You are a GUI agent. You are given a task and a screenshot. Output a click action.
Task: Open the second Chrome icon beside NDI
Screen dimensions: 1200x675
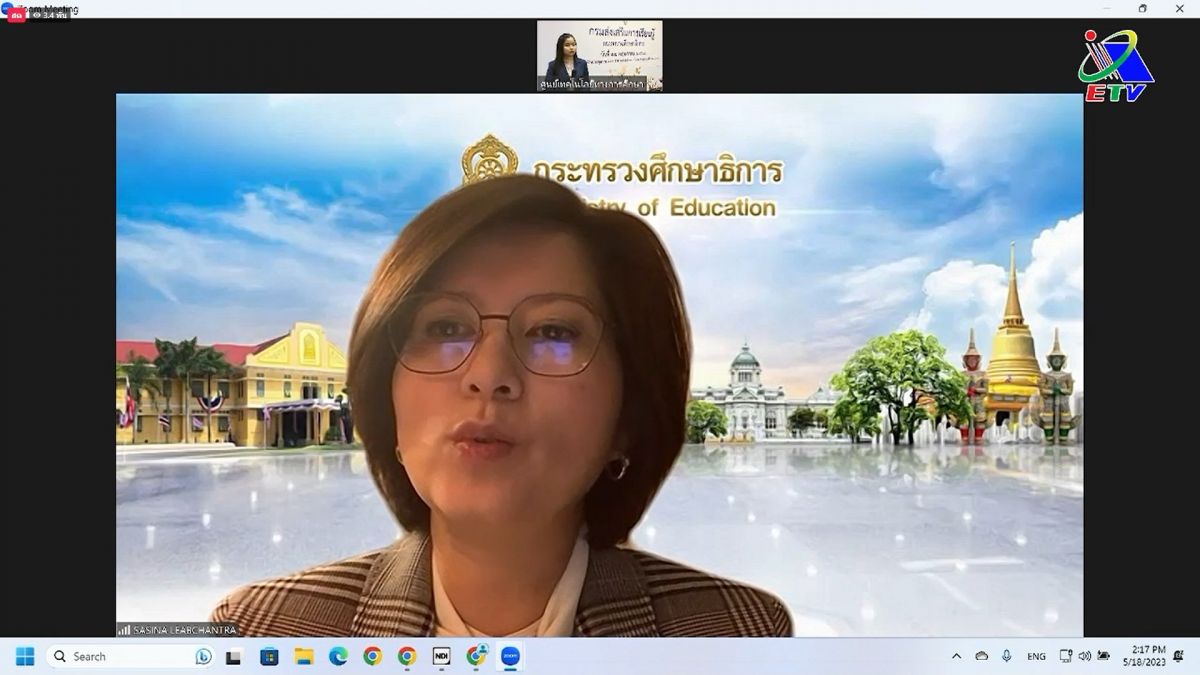pyautogui.click(x=407, y=656)
